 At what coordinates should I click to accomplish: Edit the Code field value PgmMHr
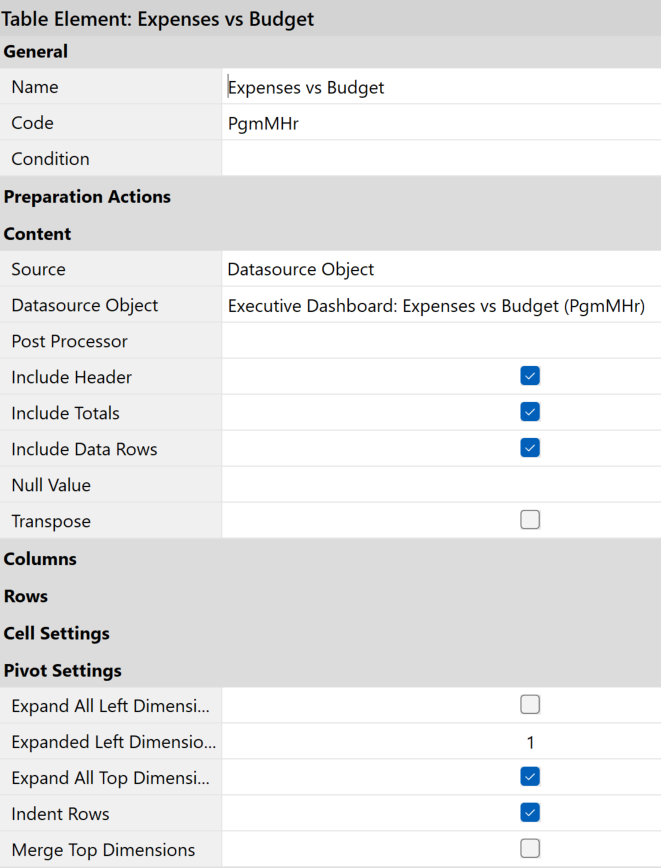[x=440, y=124]
